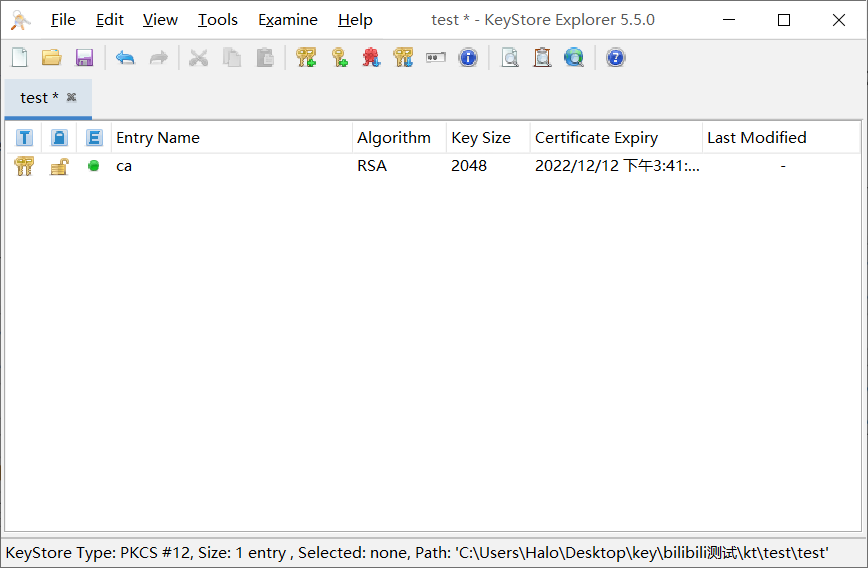Screen dimensions: 868x568
Task: Open the View menu
Action: 160,20
